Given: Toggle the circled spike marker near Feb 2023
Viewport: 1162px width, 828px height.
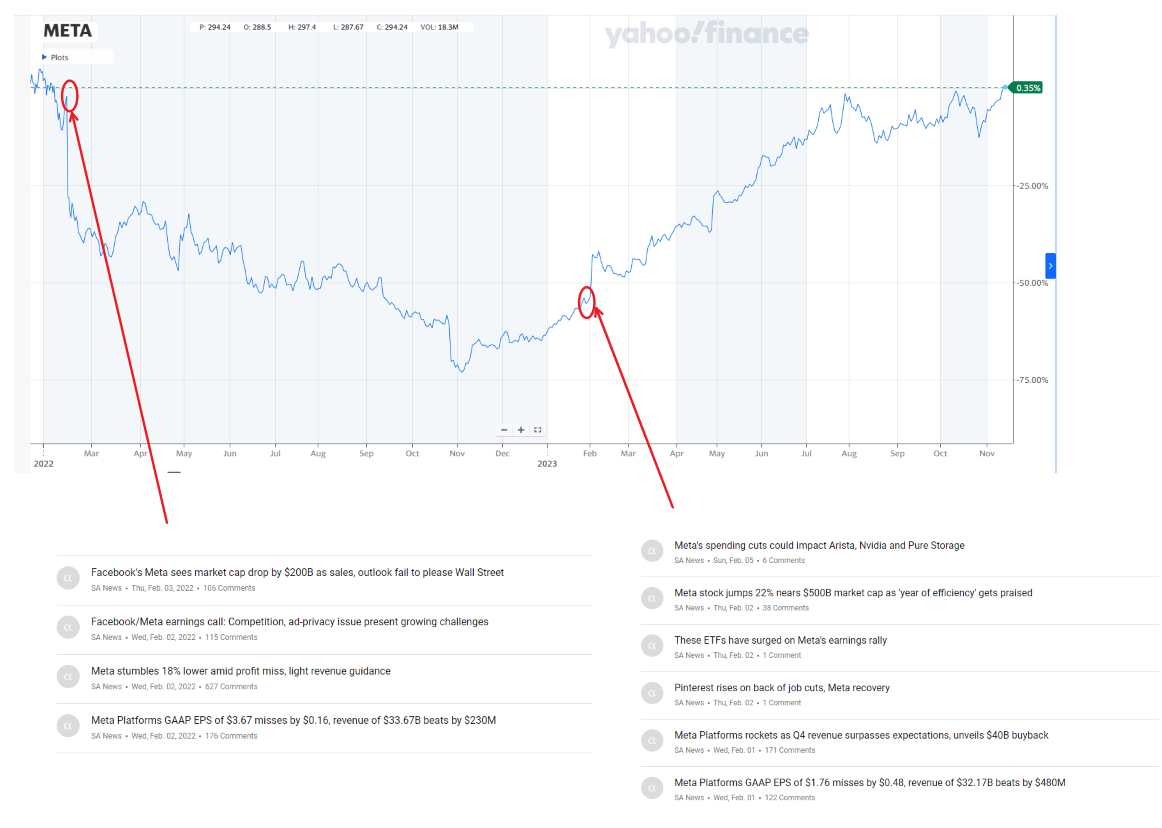Looking at the screenshot, I should click(x=585, y=300).
